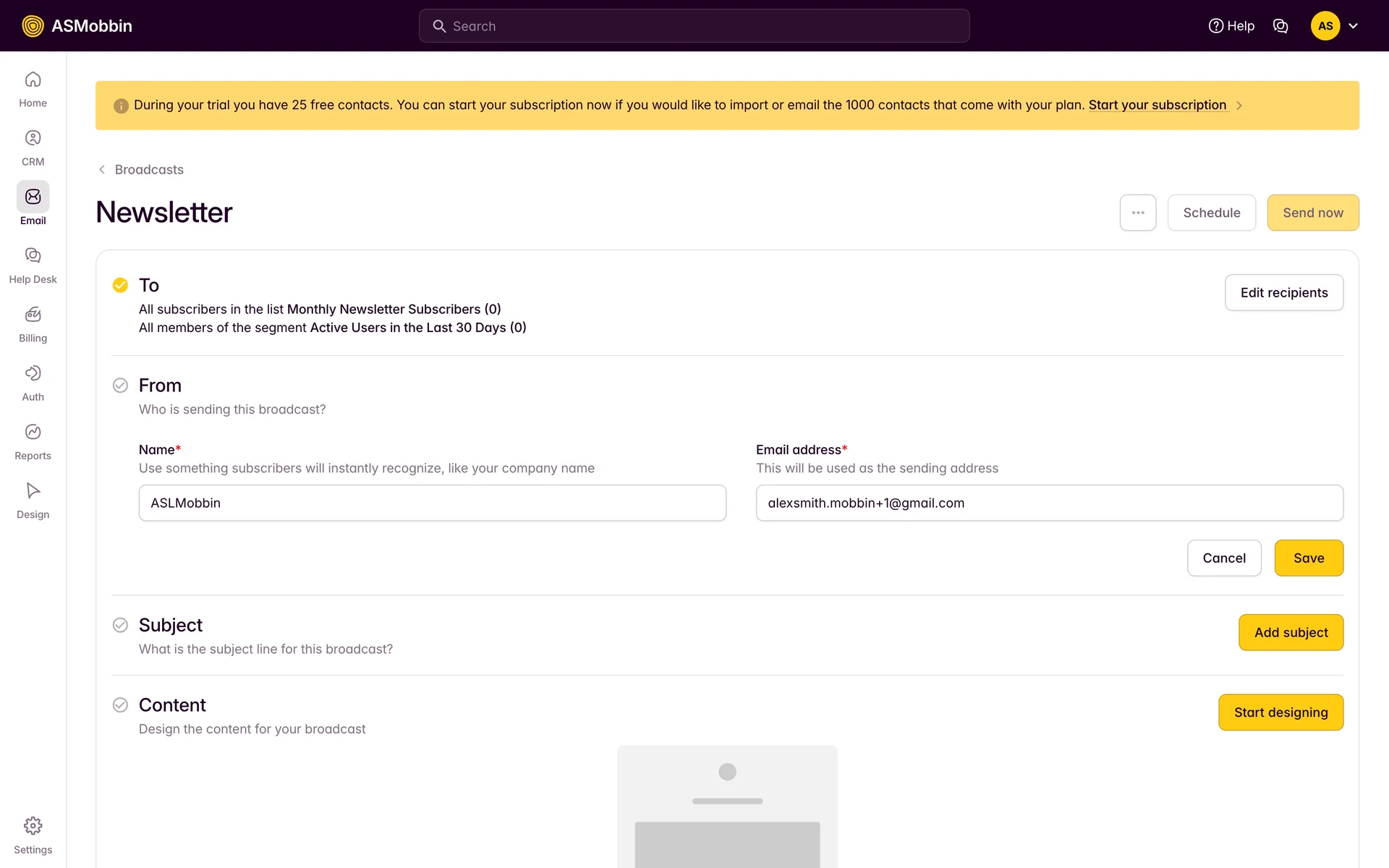Expand the AS account dropdown arrow
The height and width of the screenshot is (868, 1389).
click(1354, 26)
